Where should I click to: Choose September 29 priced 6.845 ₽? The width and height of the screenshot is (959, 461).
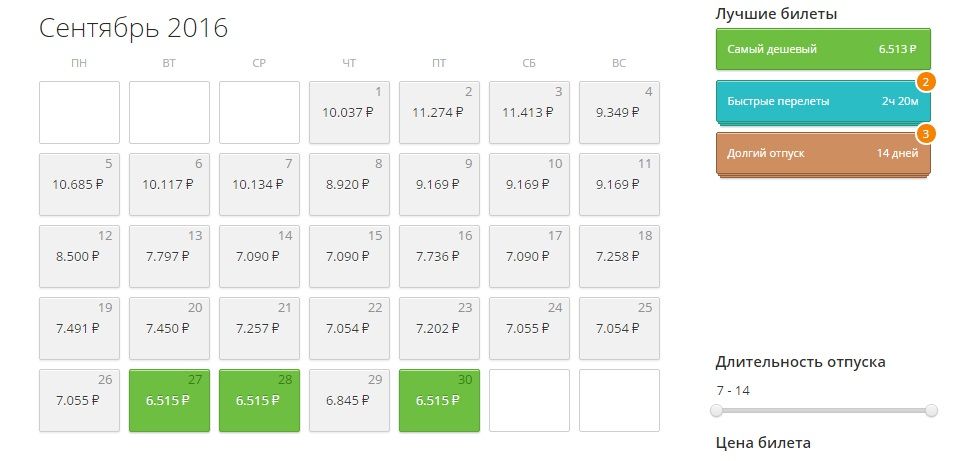click(349, 400)
